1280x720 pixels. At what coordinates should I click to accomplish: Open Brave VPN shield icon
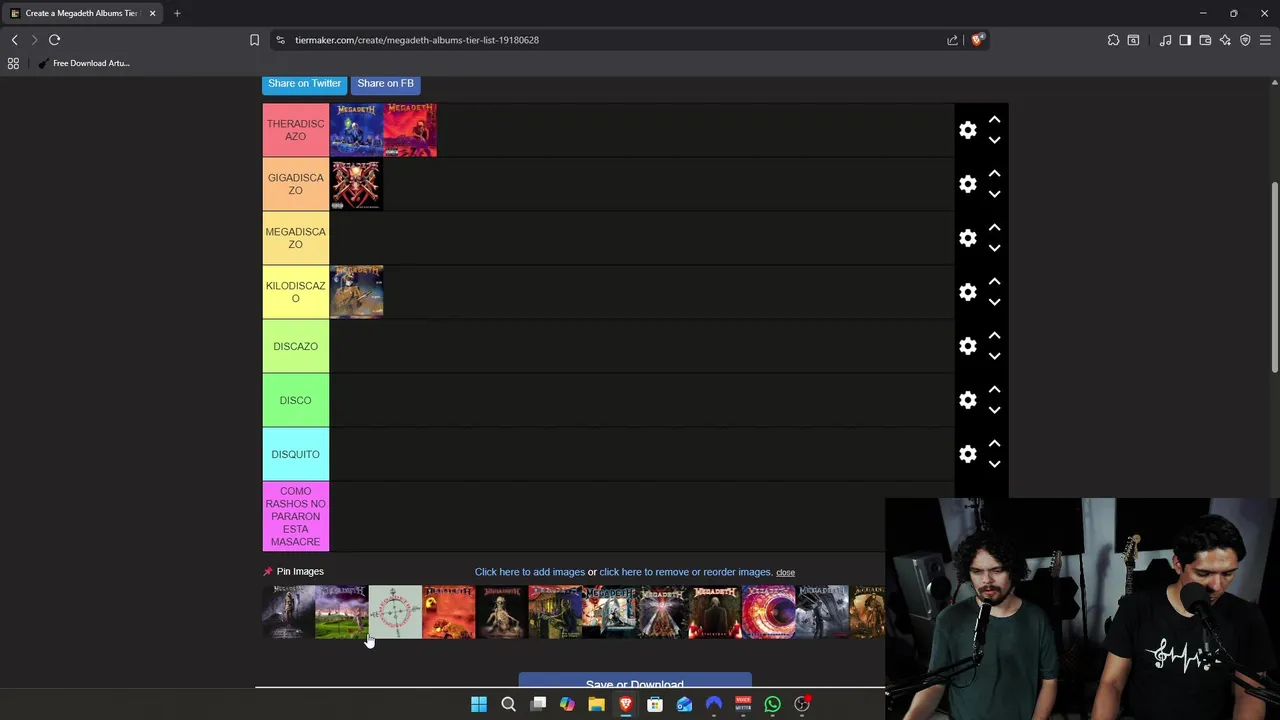(x=1245, y=40)
